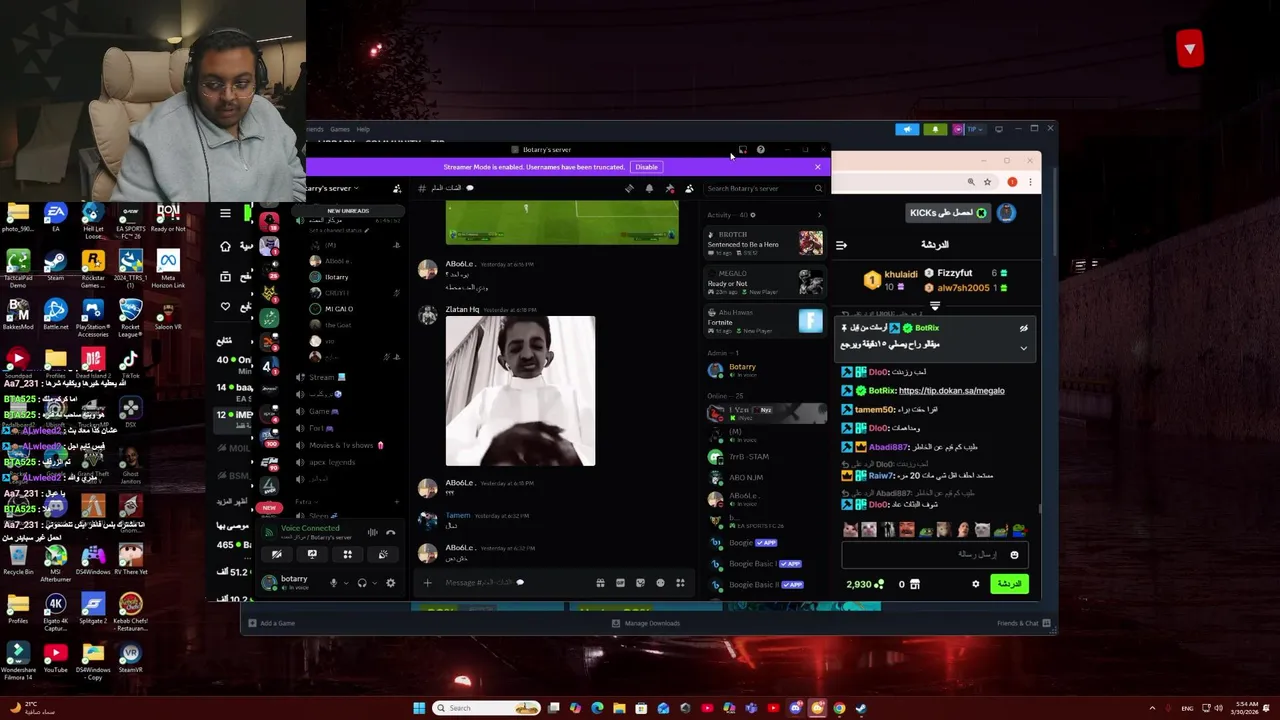Expand the Activity section arrow
This screenshot has width=1280, height=720.
[819, 215]
